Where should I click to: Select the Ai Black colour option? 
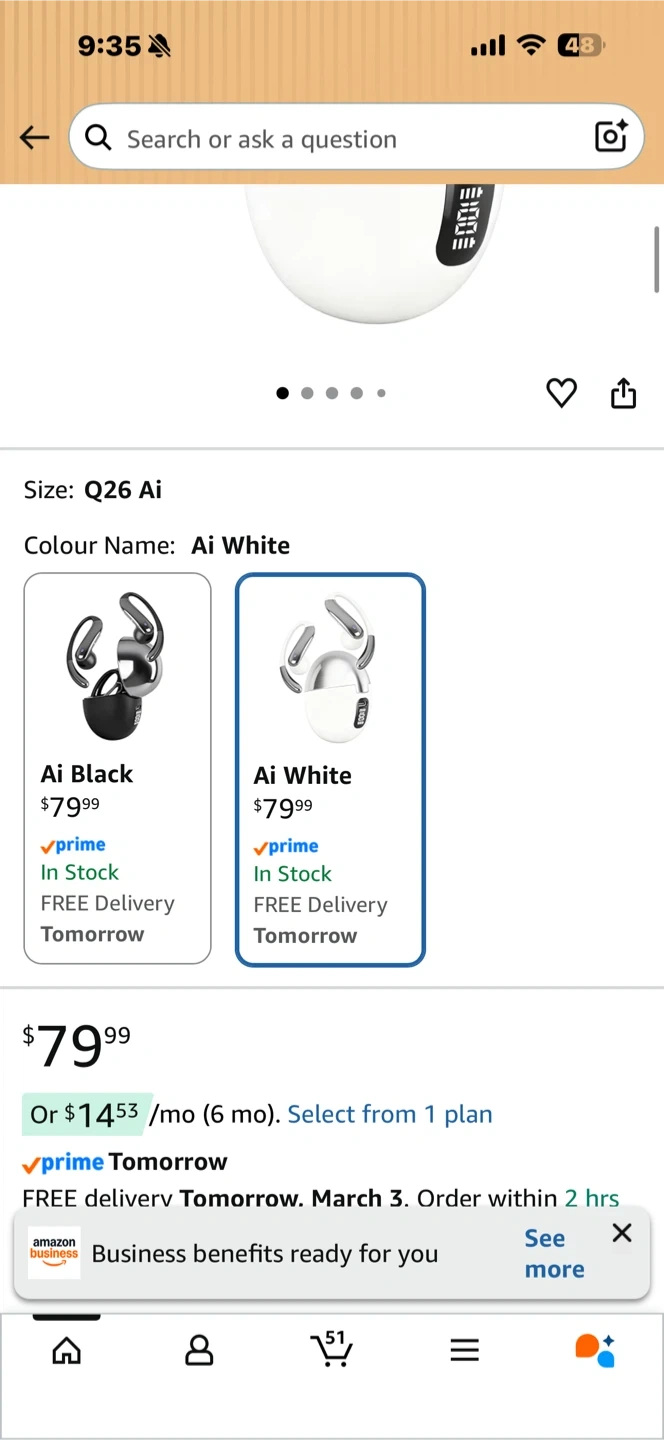tap(118, 768)
